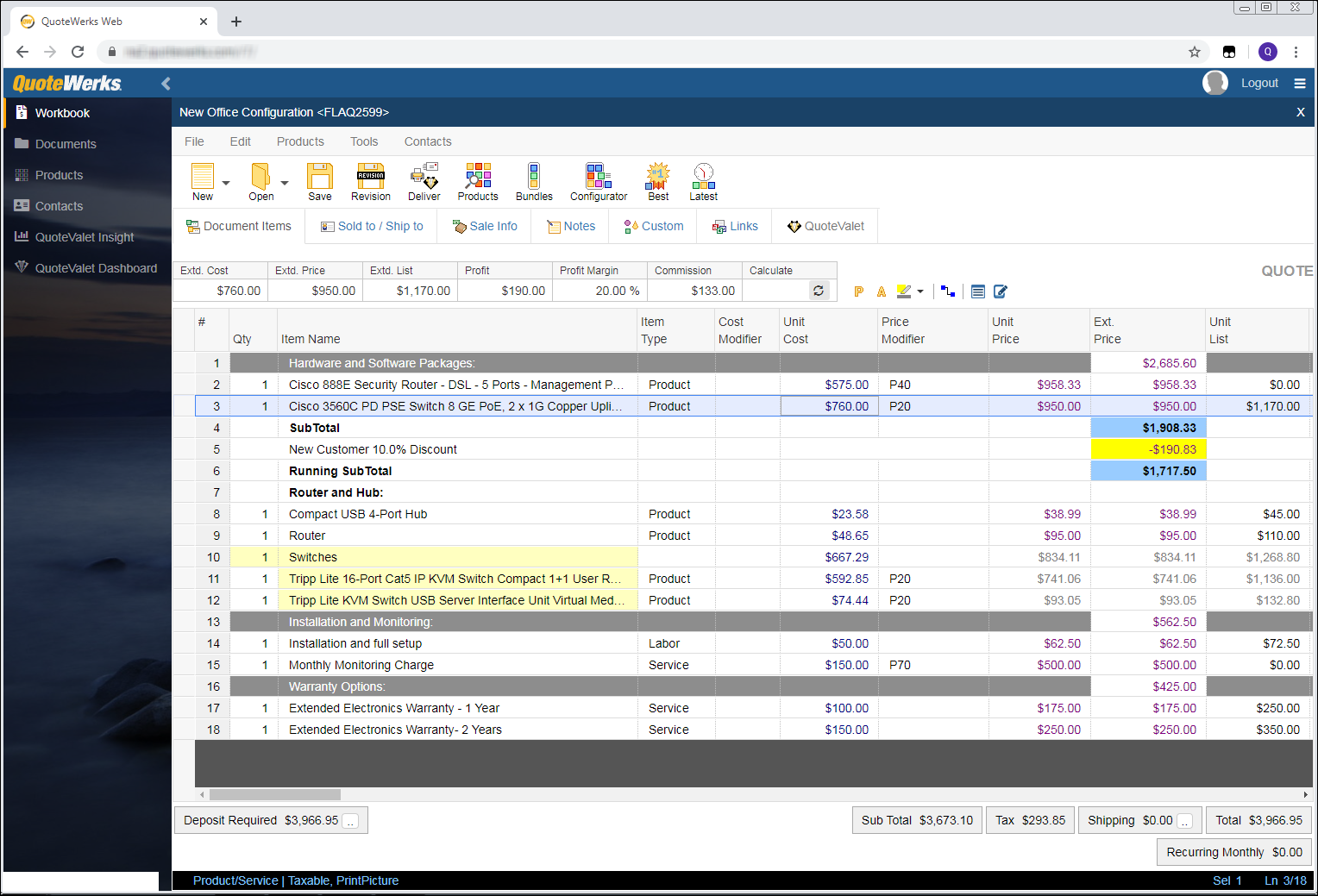Screen dimensions: 1318x896
Task: Select Workbook in the sidebar
Action: [87, 113]
